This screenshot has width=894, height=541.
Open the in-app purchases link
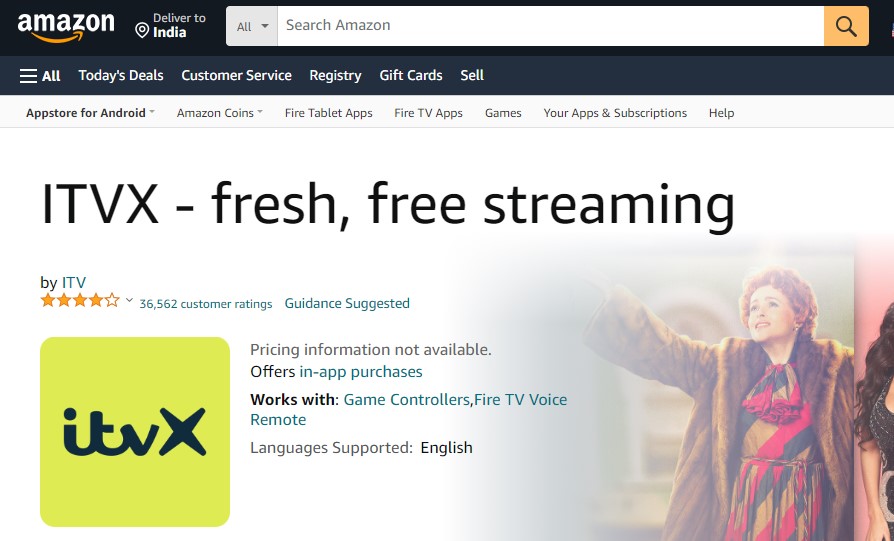(x=361, y=372)
